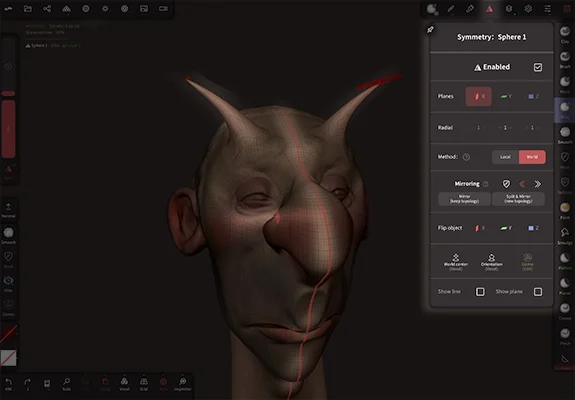575x400 pixels.
Task: Select the Move tool
Action: coord(565,84)
